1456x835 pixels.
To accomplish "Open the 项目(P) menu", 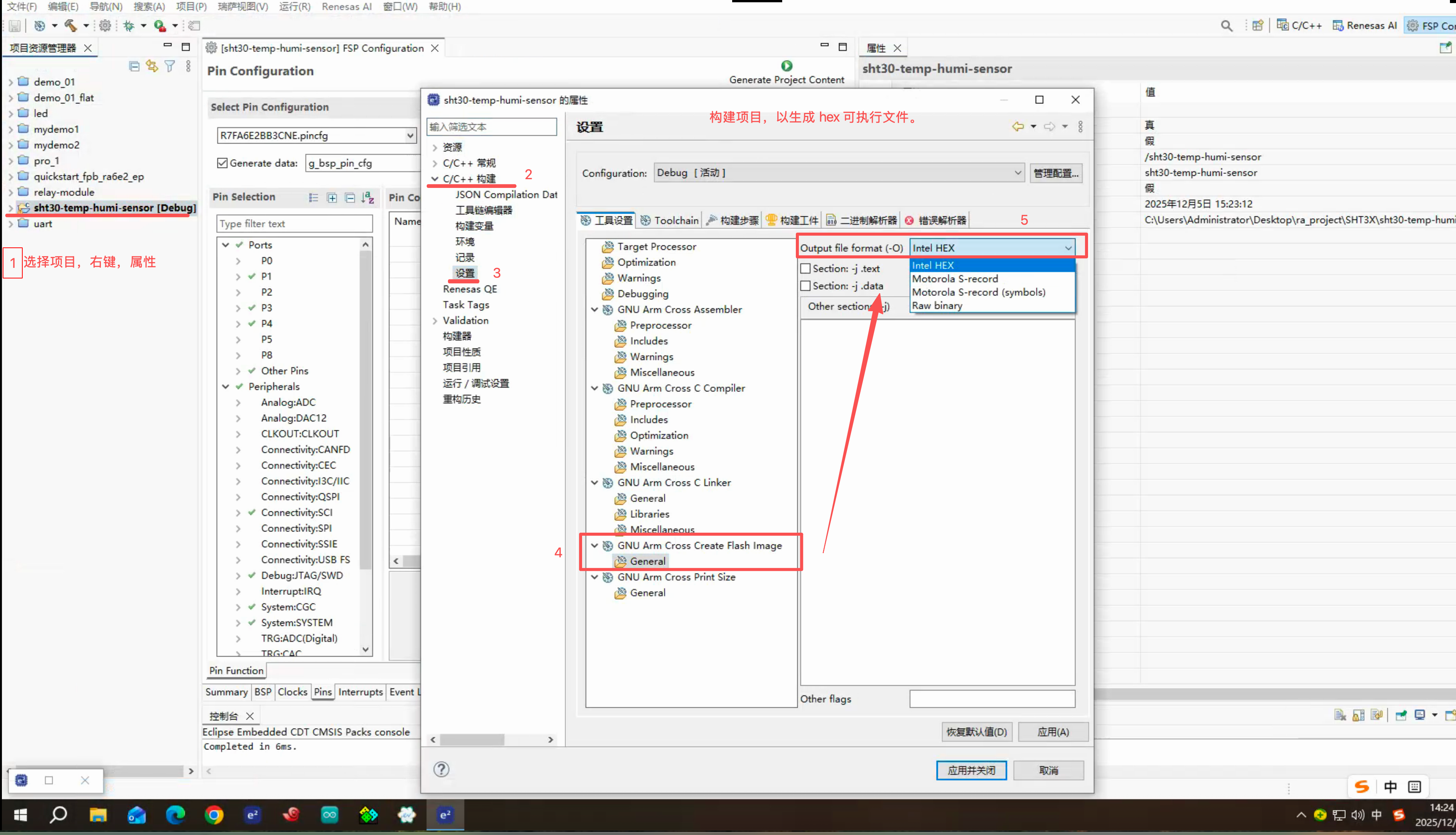I will pos(191,6).
